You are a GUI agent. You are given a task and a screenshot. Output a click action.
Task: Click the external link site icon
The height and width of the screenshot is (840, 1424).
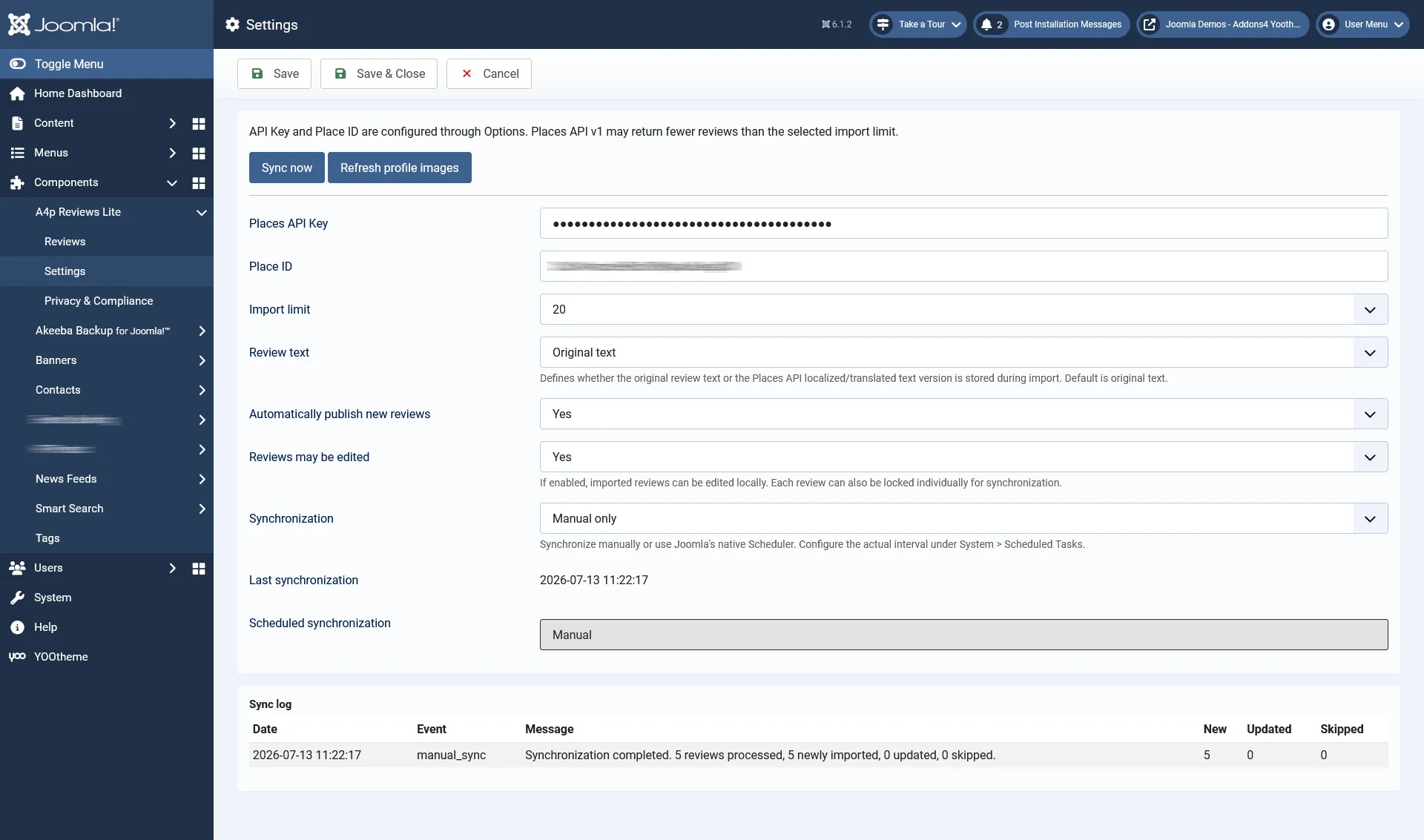[x=1150, y=24]
